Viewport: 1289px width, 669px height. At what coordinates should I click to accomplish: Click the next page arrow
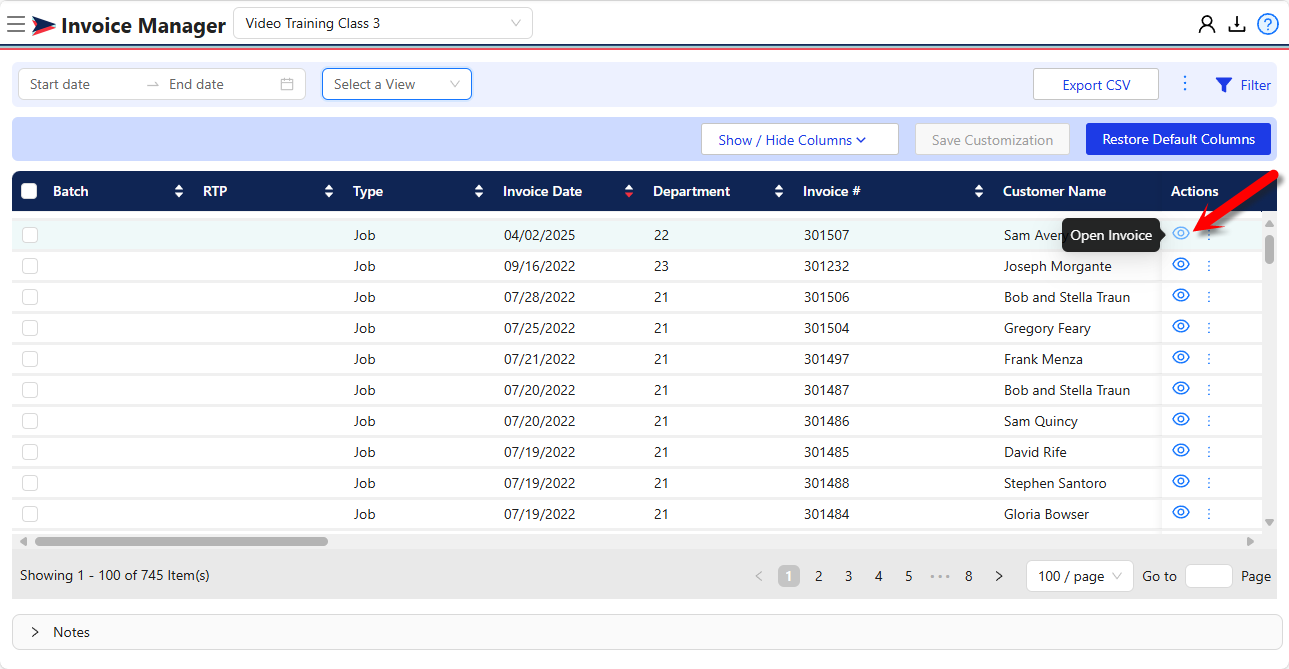pyautogui.click(x=999, y=576)
